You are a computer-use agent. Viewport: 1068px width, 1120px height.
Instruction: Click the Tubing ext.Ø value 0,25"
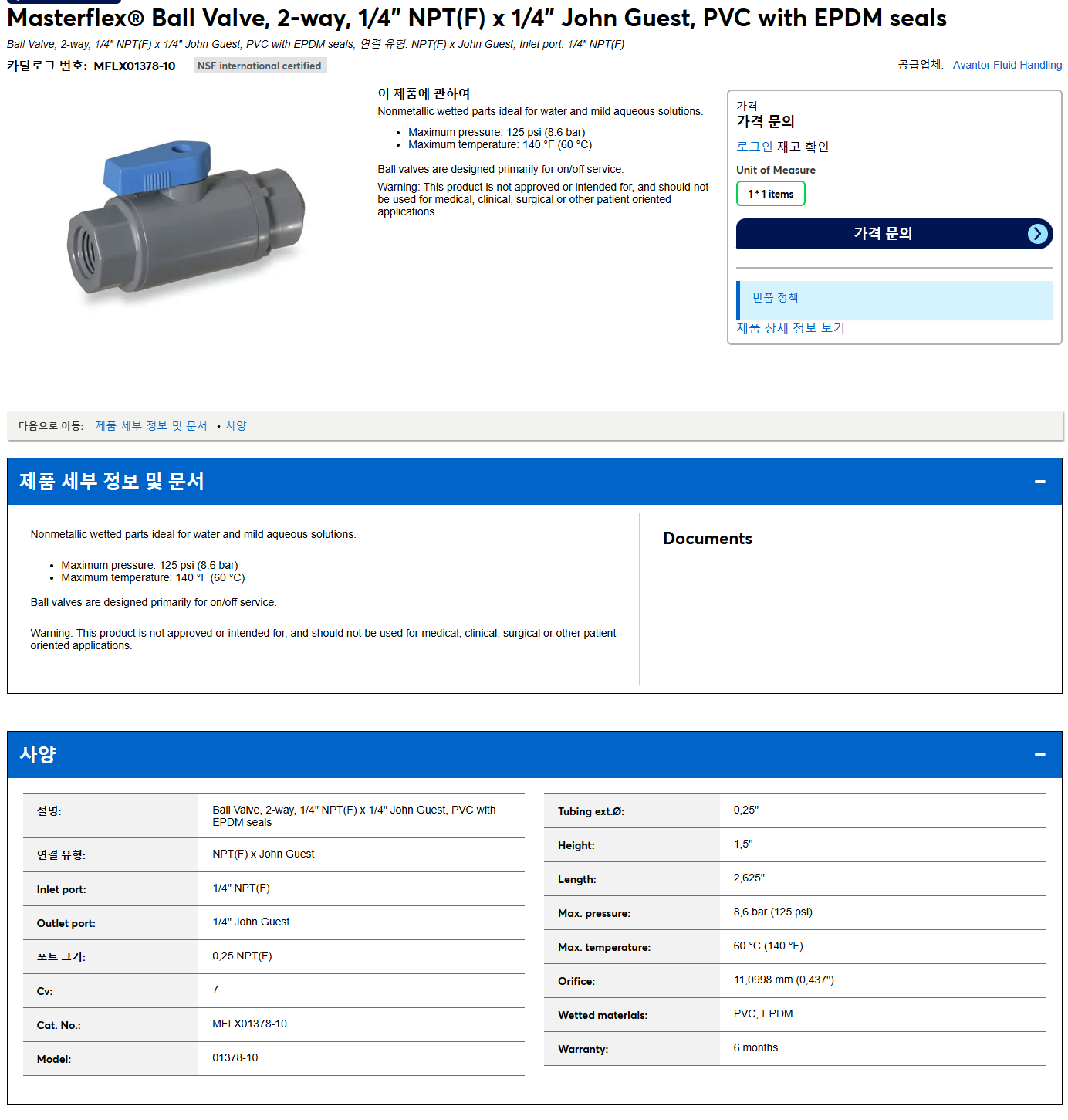pyautogui.click(x=746, y=810)
